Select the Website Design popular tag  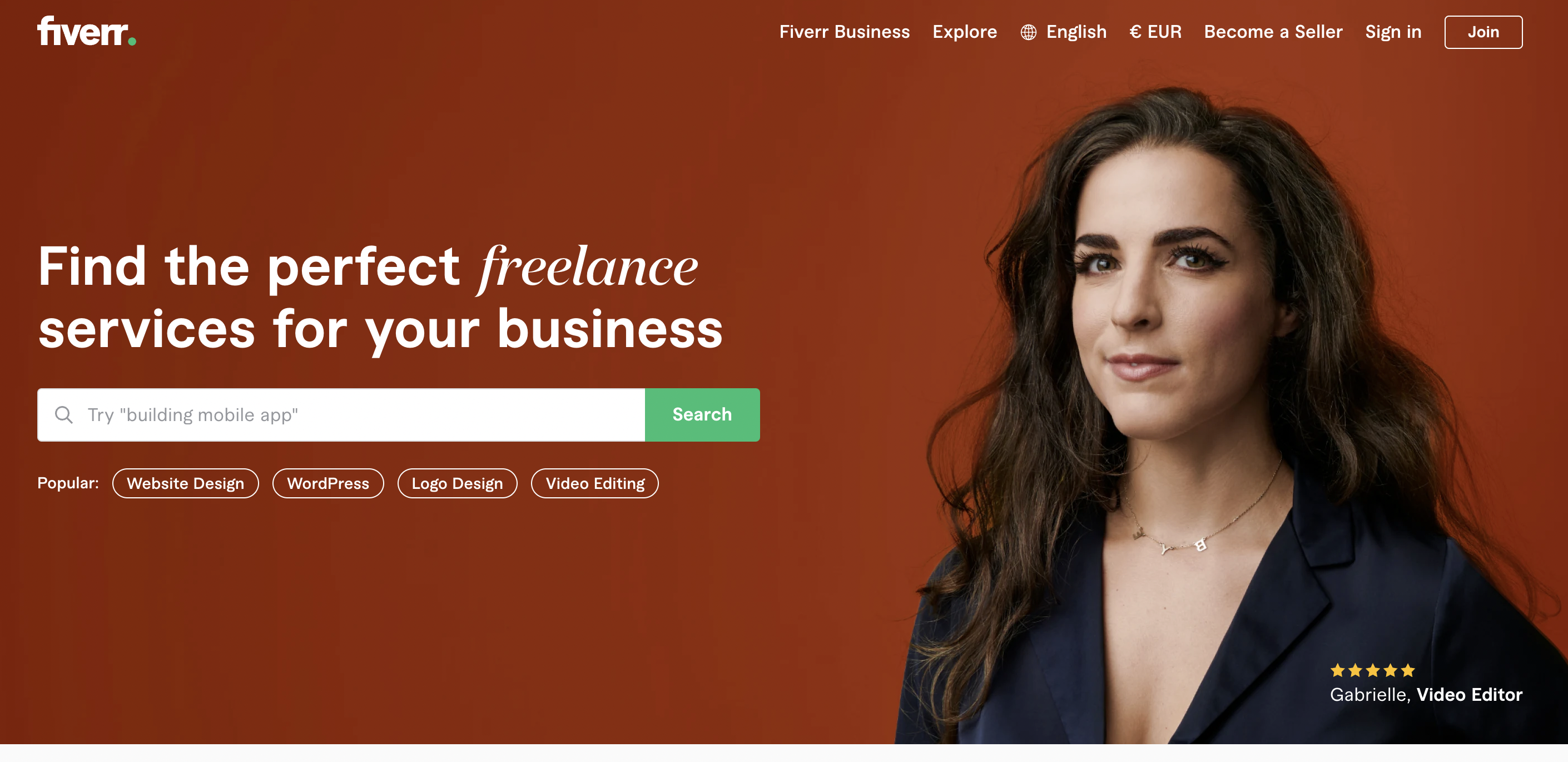[x=185, y=483]
